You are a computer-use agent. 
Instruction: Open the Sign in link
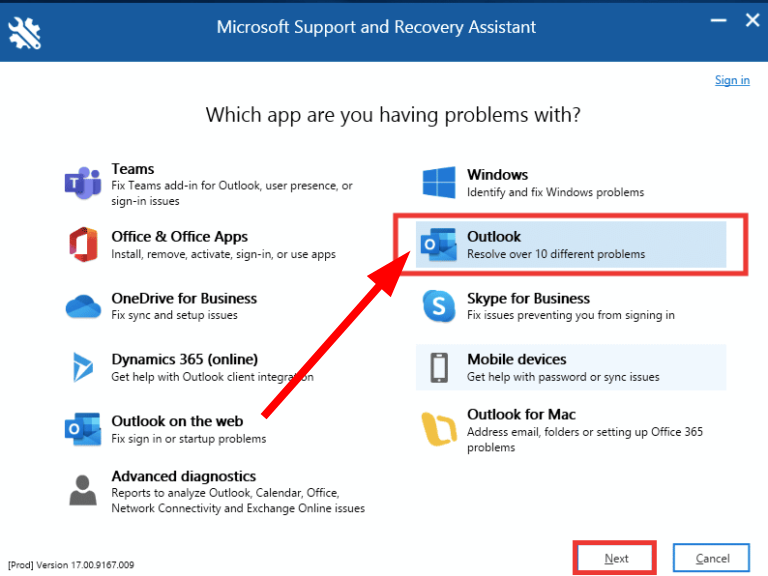[732, 80]
